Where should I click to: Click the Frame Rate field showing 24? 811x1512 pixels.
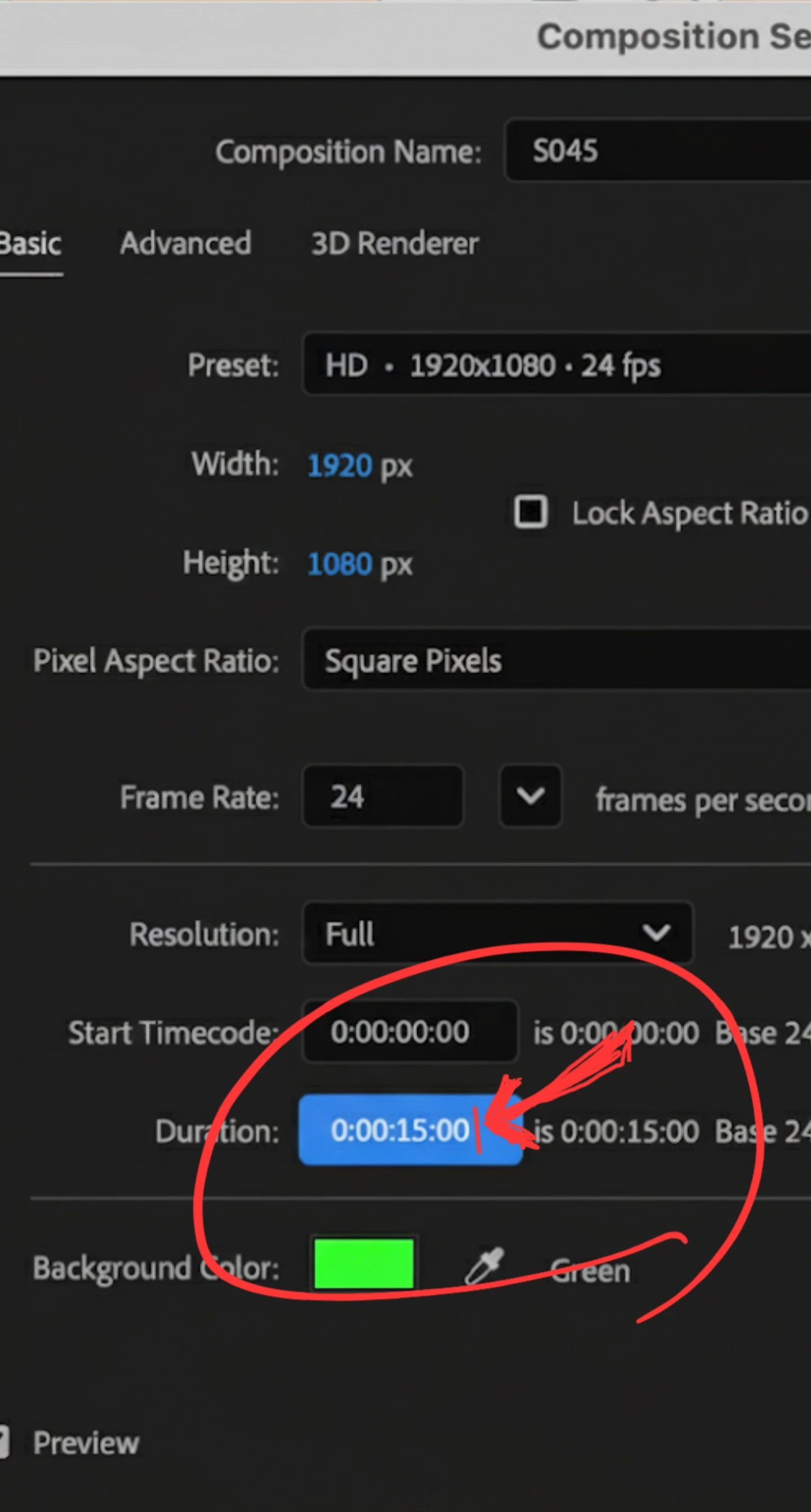coord(382,797)
